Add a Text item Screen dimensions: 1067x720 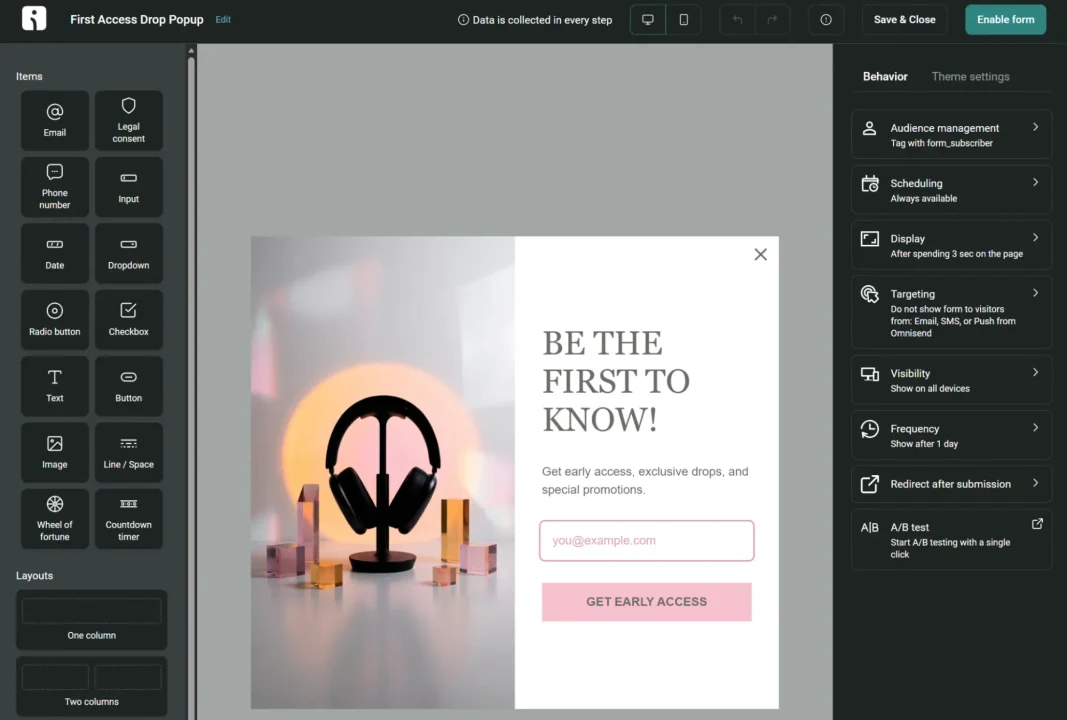click(55, 386)
